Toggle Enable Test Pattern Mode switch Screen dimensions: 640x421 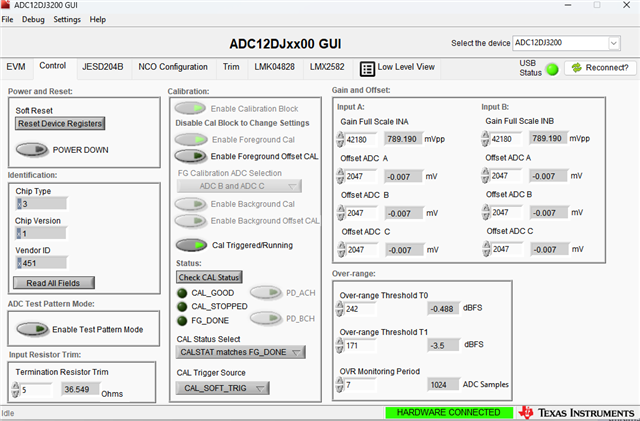click(32, 329)
